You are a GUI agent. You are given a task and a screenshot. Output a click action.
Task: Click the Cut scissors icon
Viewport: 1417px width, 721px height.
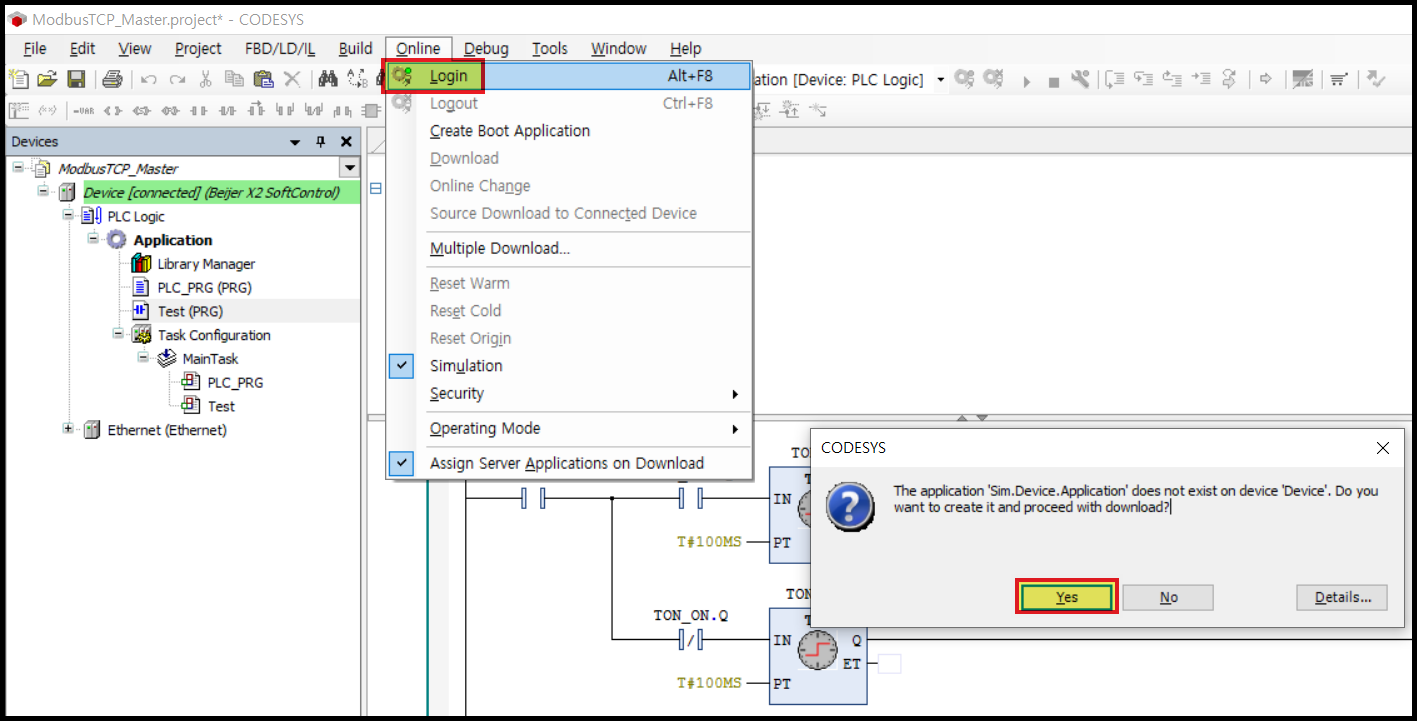tap(205, 79)
